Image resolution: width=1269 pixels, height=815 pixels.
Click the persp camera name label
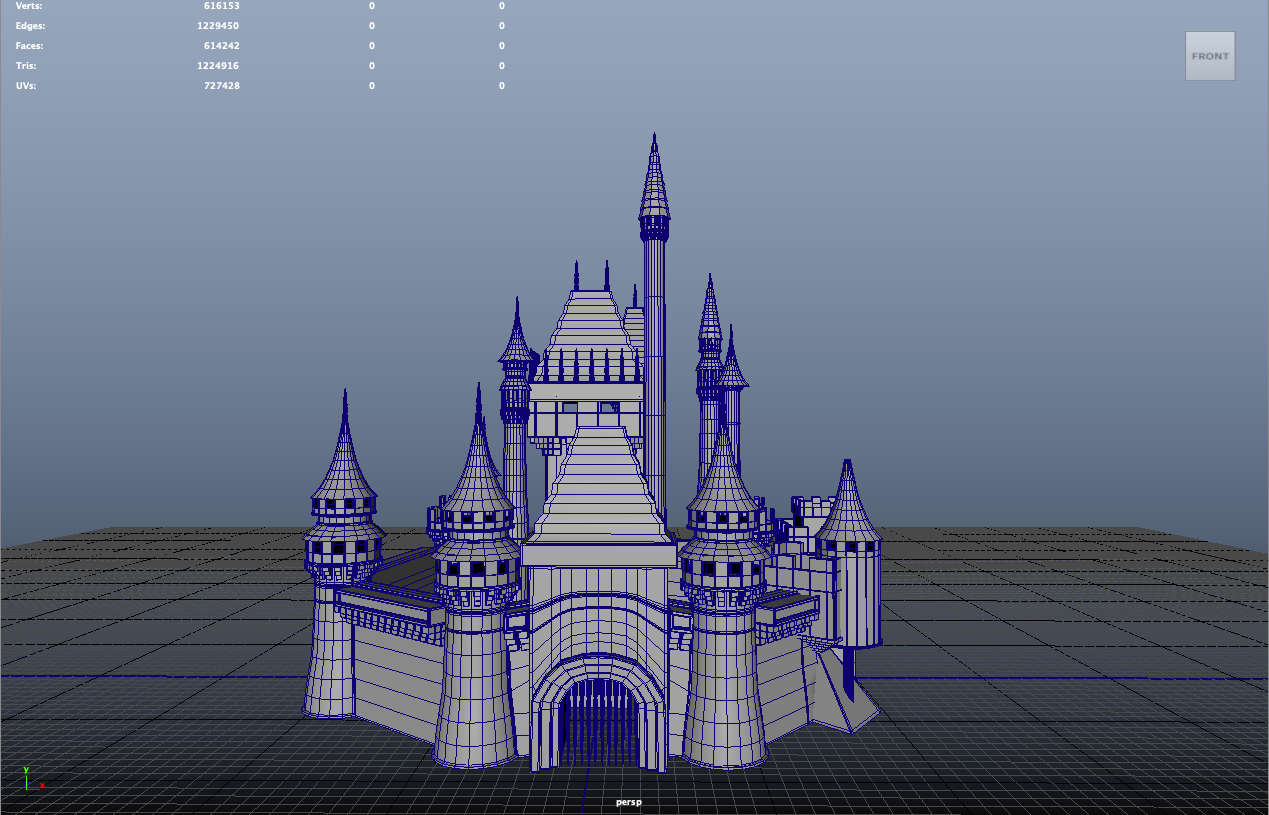629,802
